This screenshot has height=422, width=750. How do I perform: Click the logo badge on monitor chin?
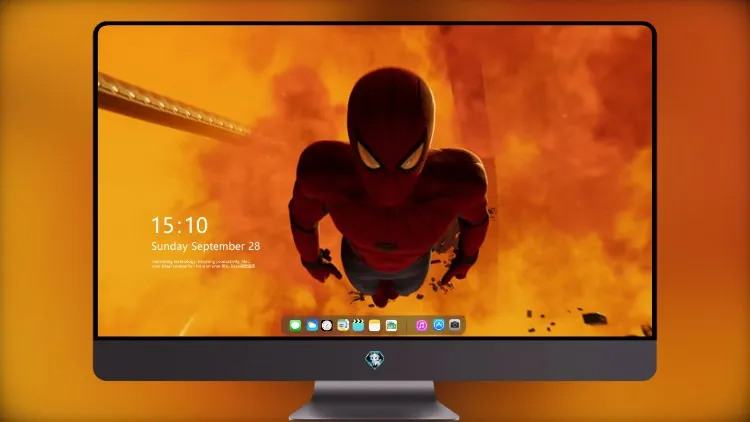(x=375, y=359)
